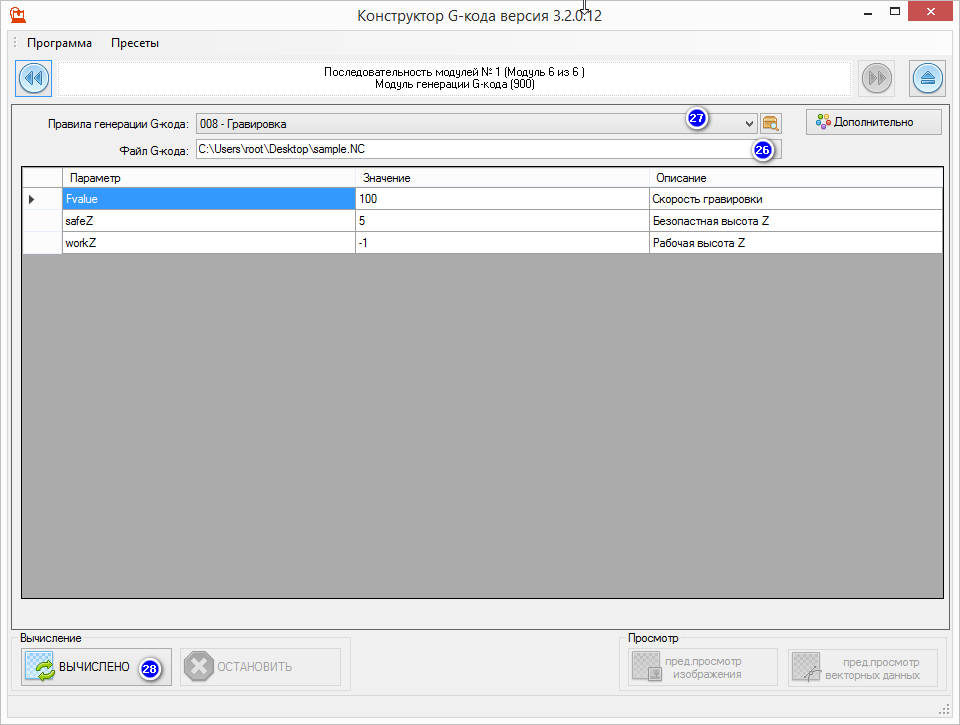This screenshot has width=960, height=725.
Task: Click the disabled next module arrow
Action: coord(877,78)
